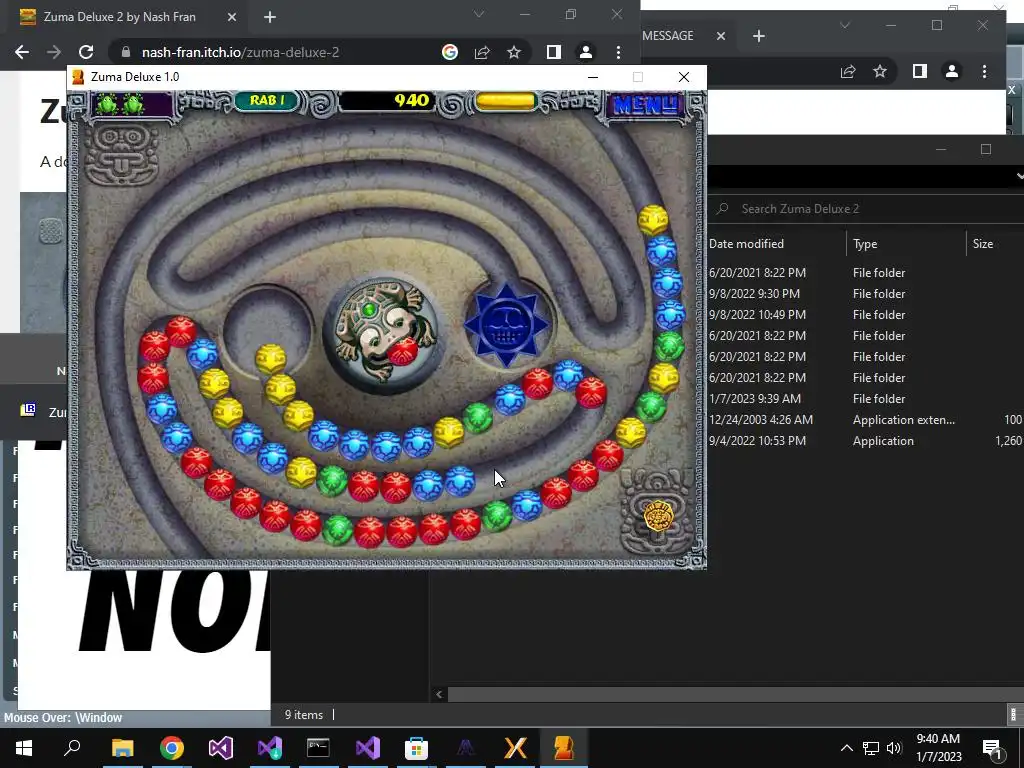Click the yellow Zuma progress bar
This screenshot has width=1024, height=768.
tap(505, 101)
